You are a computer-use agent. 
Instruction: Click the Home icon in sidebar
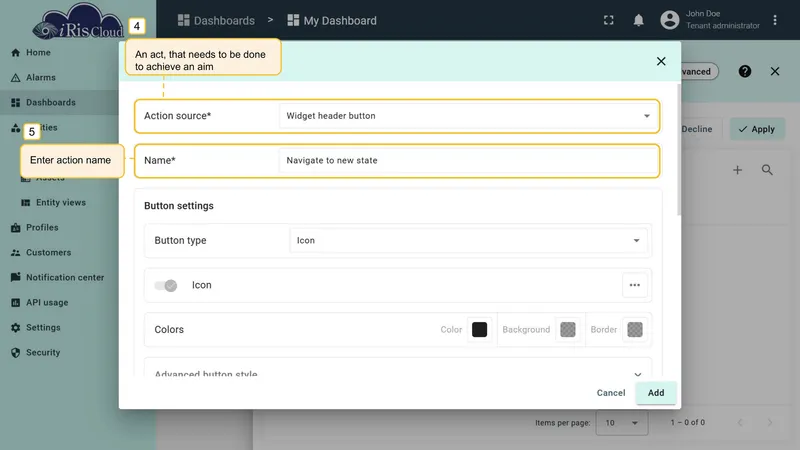point(15,53)
